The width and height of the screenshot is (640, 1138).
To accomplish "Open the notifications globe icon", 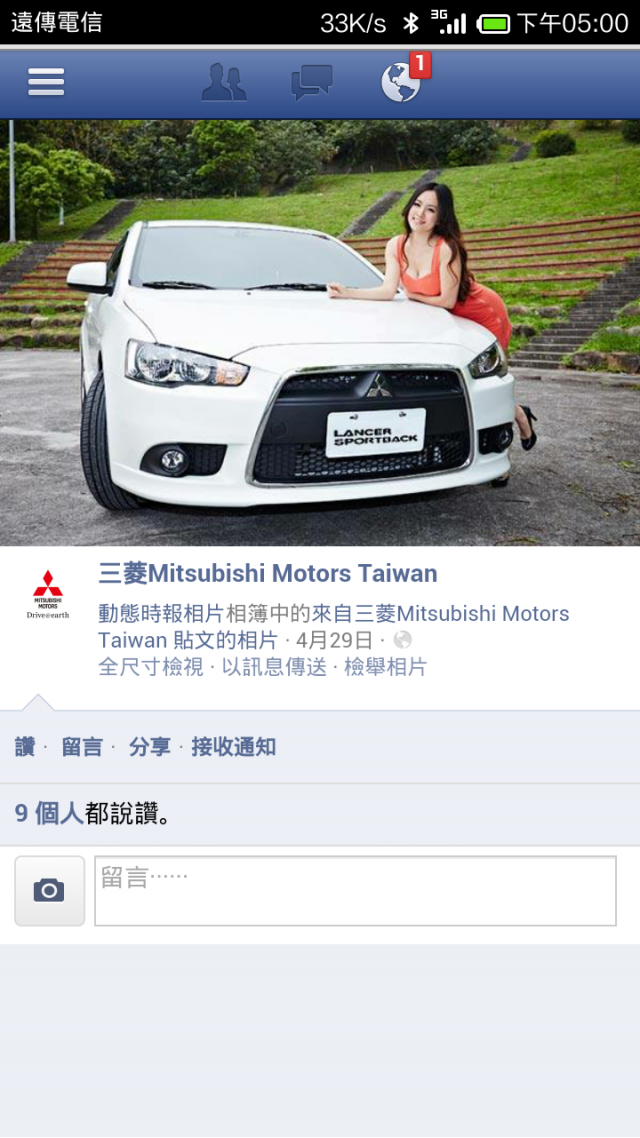I will tap(401, 83).
